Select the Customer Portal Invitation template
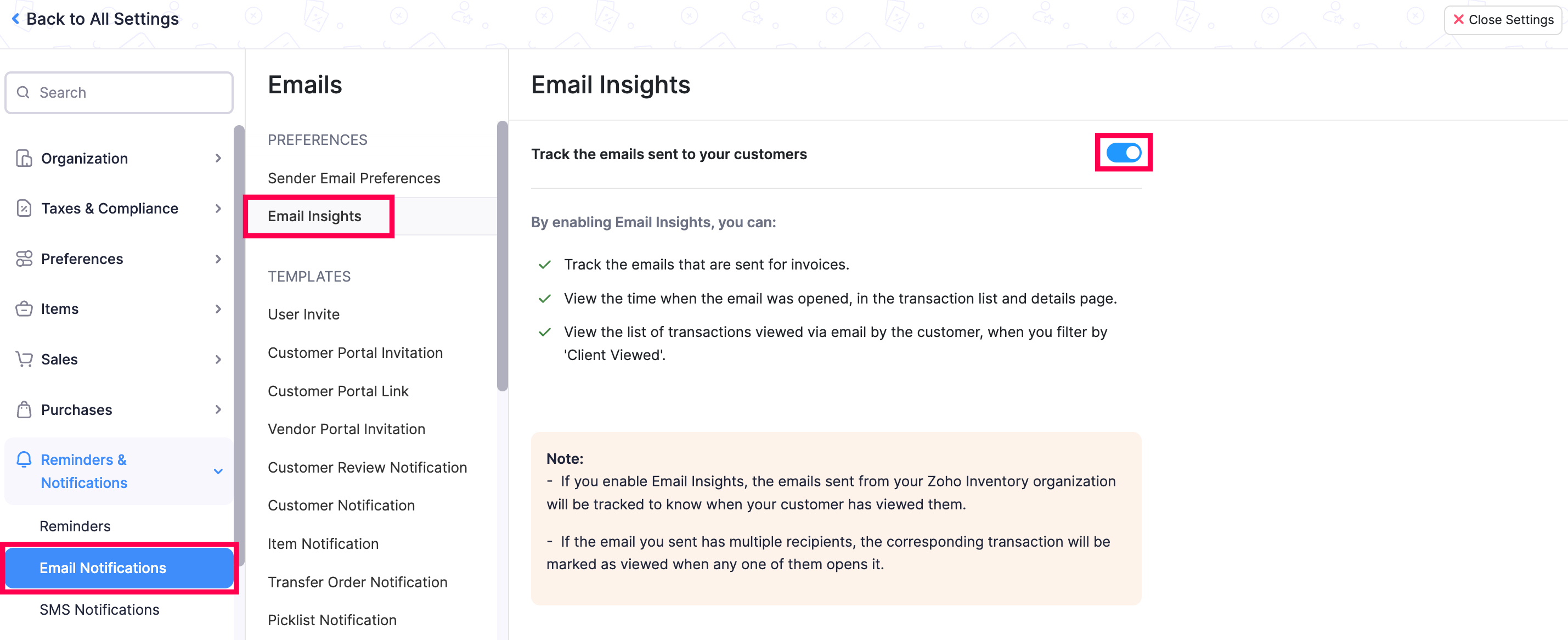Image resolution: width=1568 pixels, height=640 pixels. (355, 353)
